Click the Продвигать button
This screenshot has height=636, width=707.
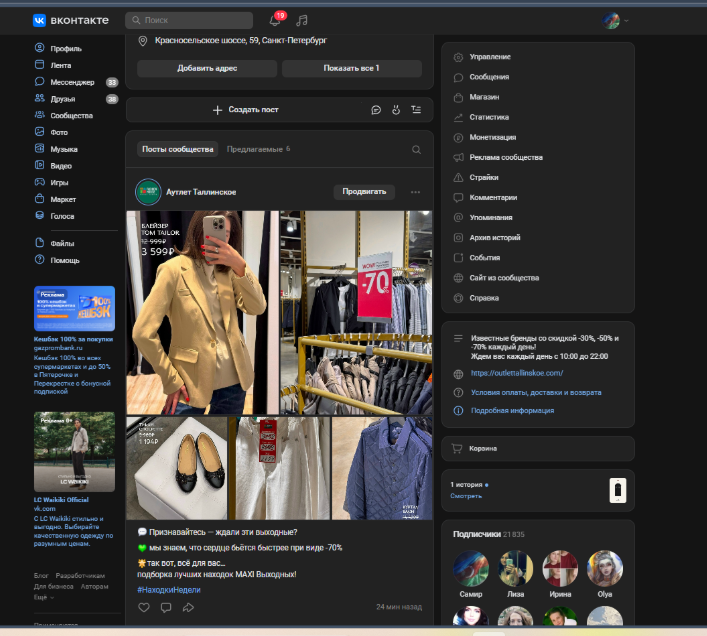(364, 192)
